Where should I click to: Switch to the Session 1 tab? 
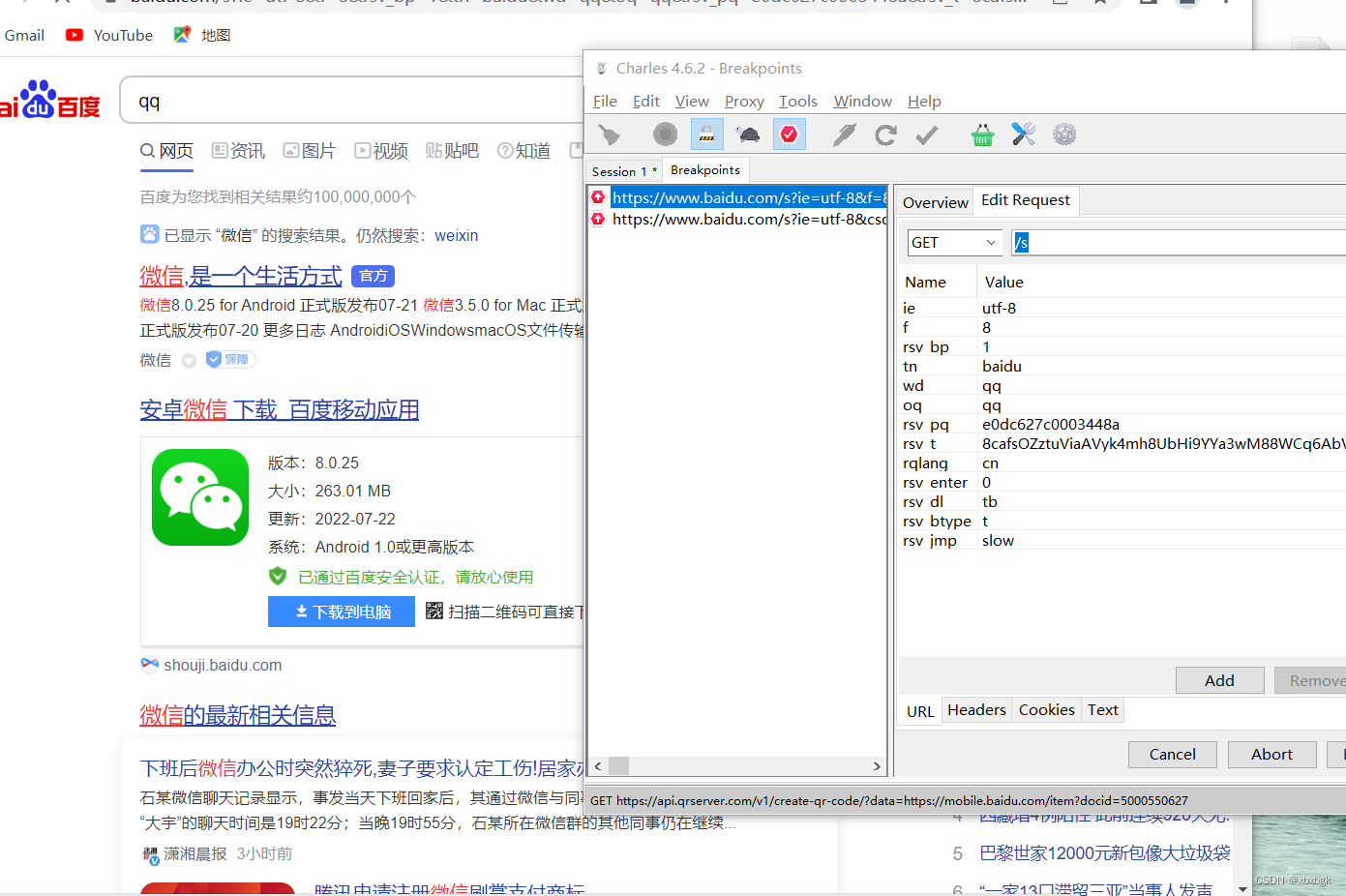(x=624, y=171)
